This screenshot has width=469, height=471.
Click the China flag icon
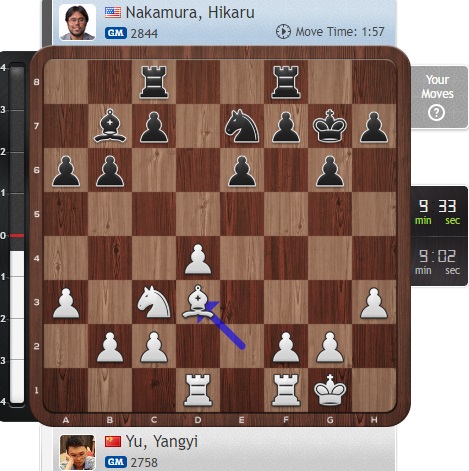coord(113,441)
